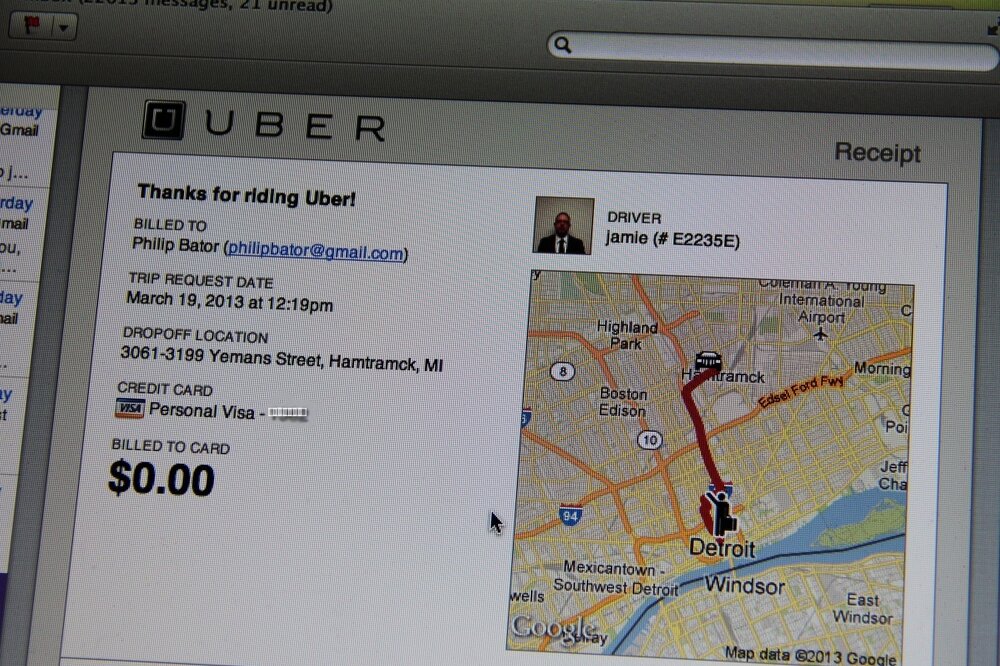Click the route 8 highway shield
This screenshot has width=1000, height=666.
(562, 371)
